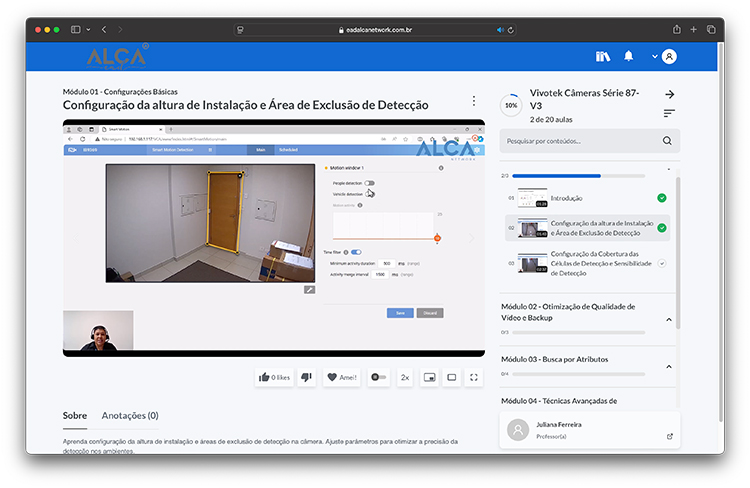Open Juliana Ferreira profile external link

670,436
